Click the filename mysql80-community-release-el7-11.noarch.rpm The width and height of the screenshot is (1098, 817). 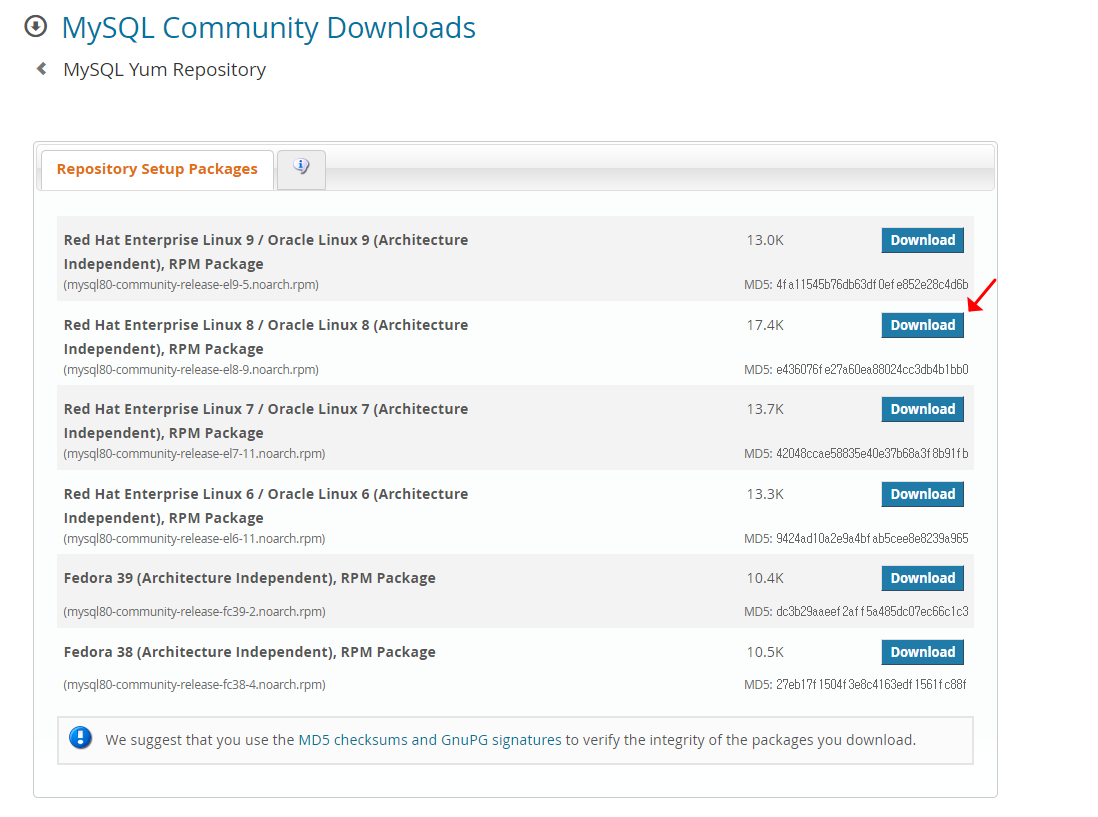pos(194,454)
